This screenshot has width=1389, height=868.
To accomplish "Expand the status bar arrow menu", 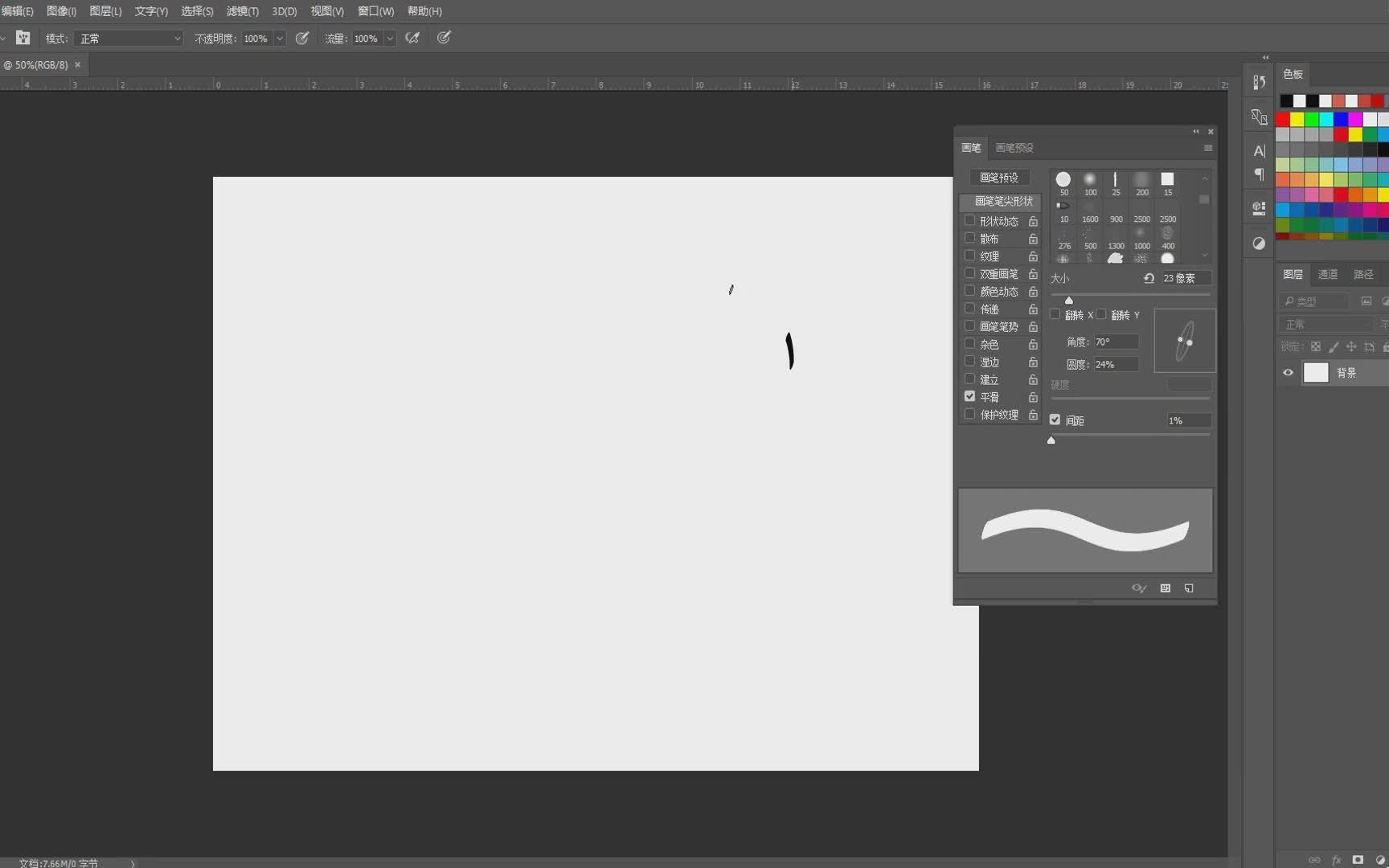I will [133, 863].
